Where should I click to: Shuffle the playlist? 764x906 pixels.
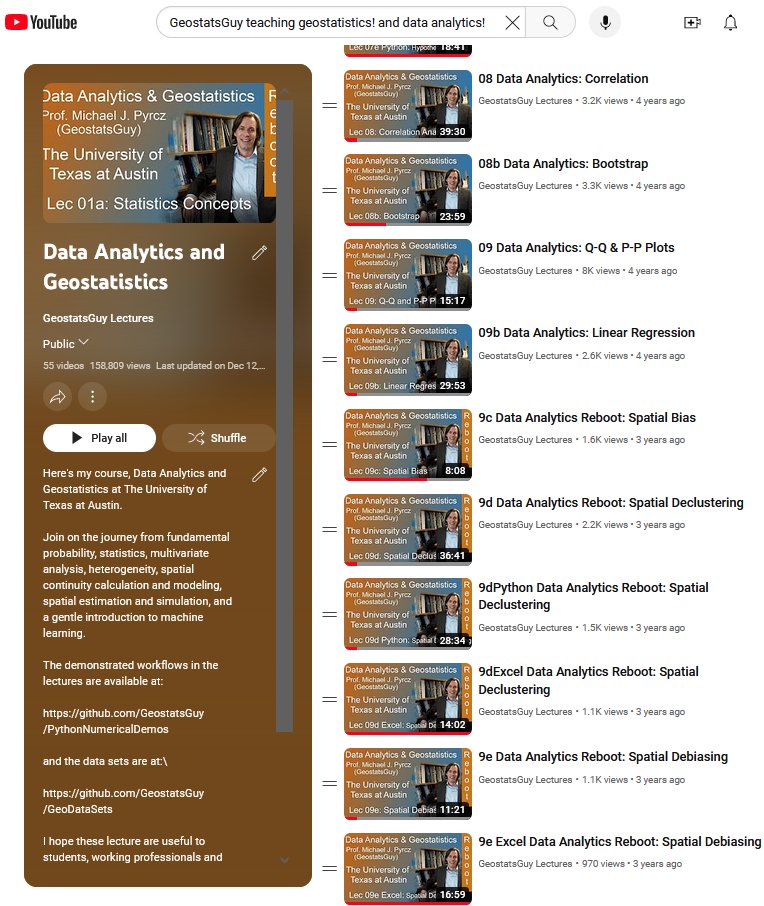point(218,438)
